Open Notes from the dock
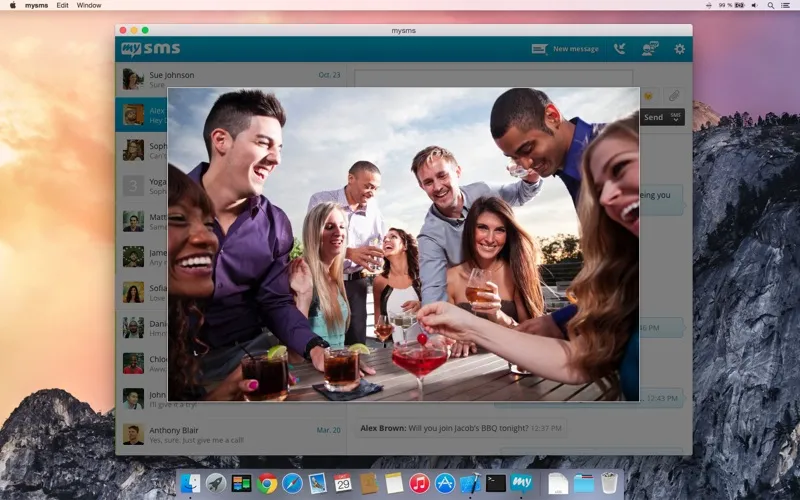This screenshot has height=500, width=800. point(394,483)
